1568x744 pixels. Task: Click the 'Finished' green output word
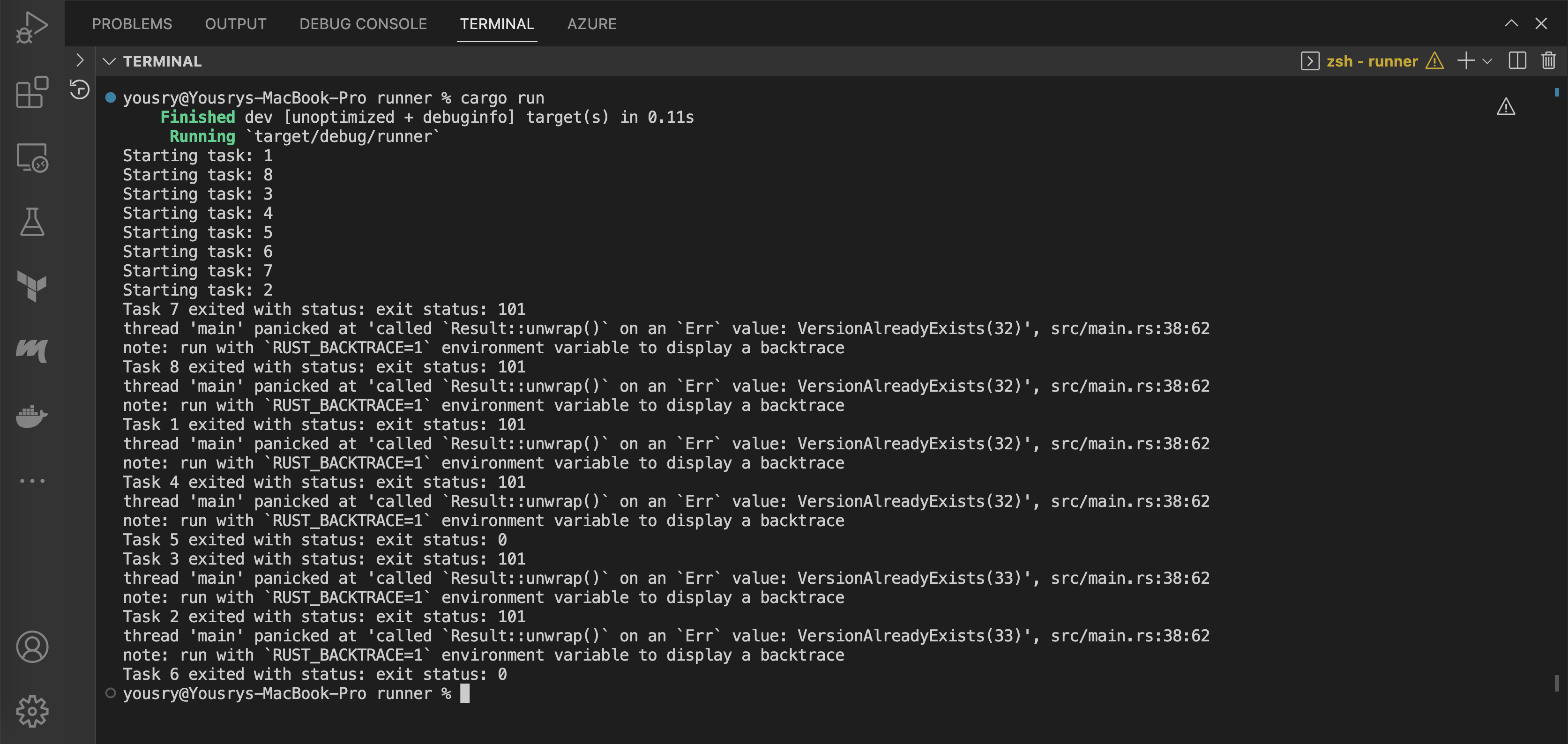(x=197, y=117)
